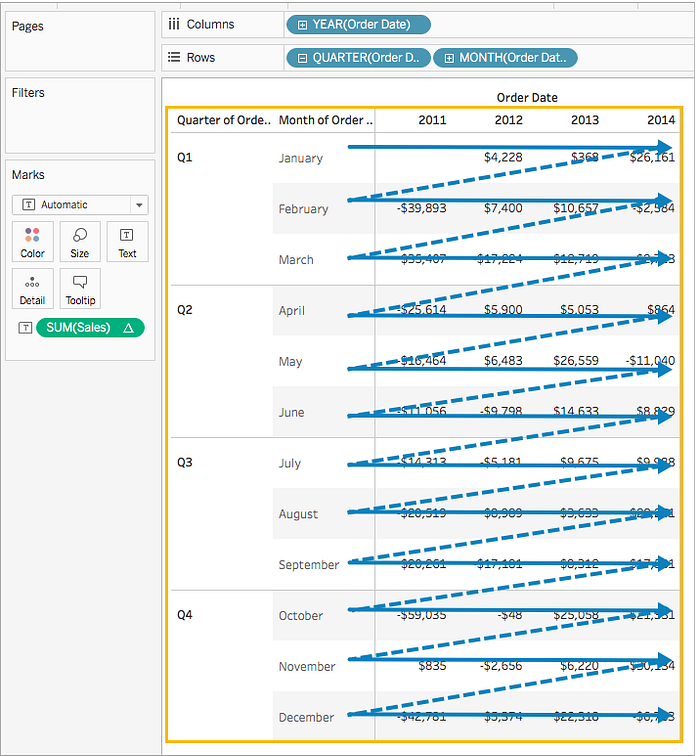Click the $4,228 January 2012 cell
The image size is (700, 756).
point(503,157)
